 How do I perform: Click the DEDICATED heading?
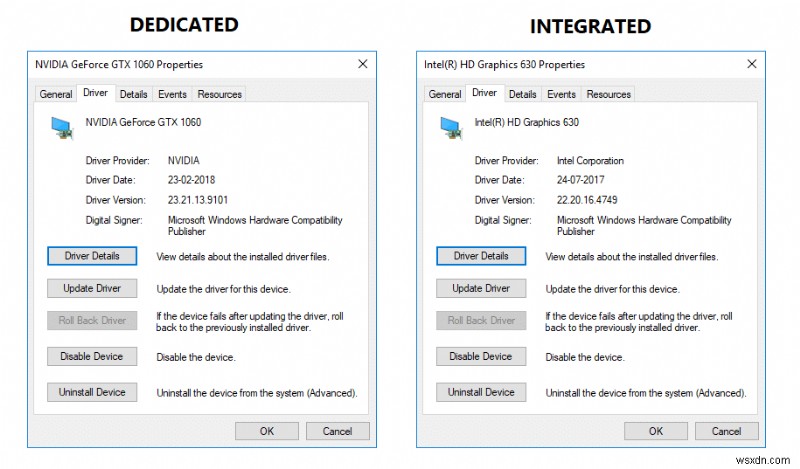coord(184,24)
